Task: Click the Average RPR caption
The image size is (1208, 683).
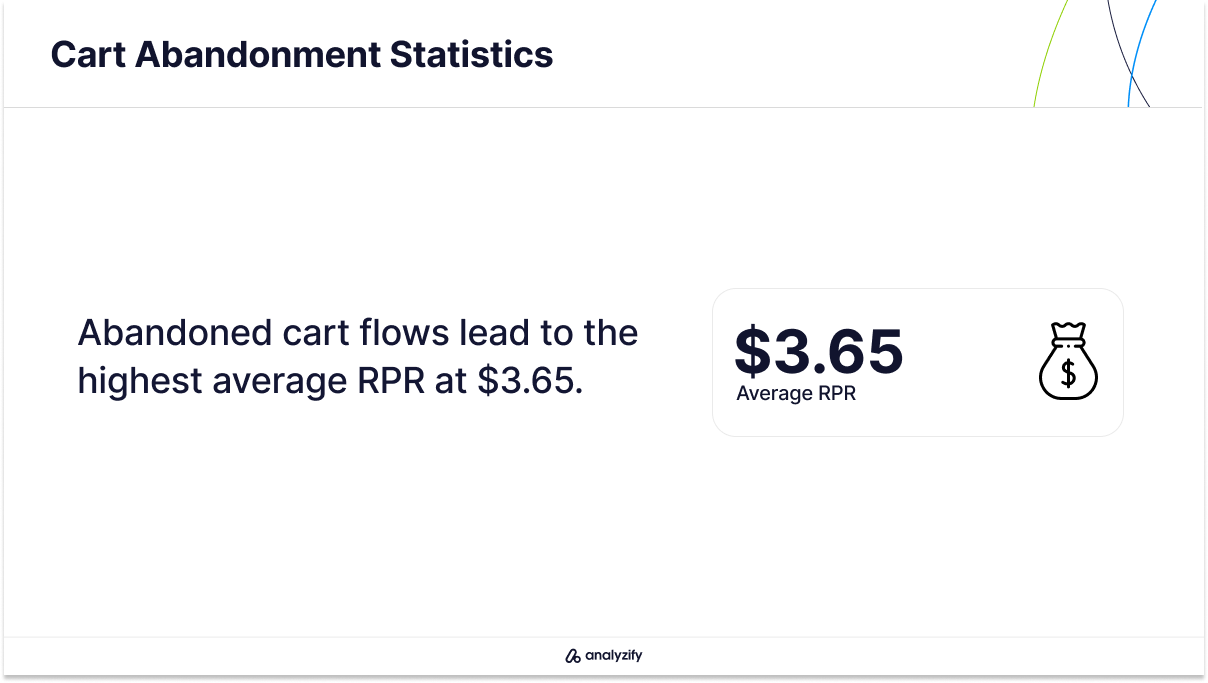Action: click(796, 393)
